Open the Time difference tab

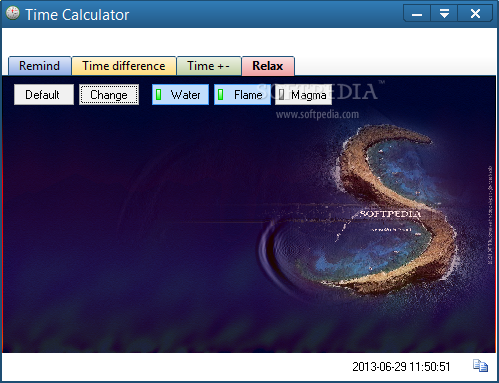coord(124,66)
